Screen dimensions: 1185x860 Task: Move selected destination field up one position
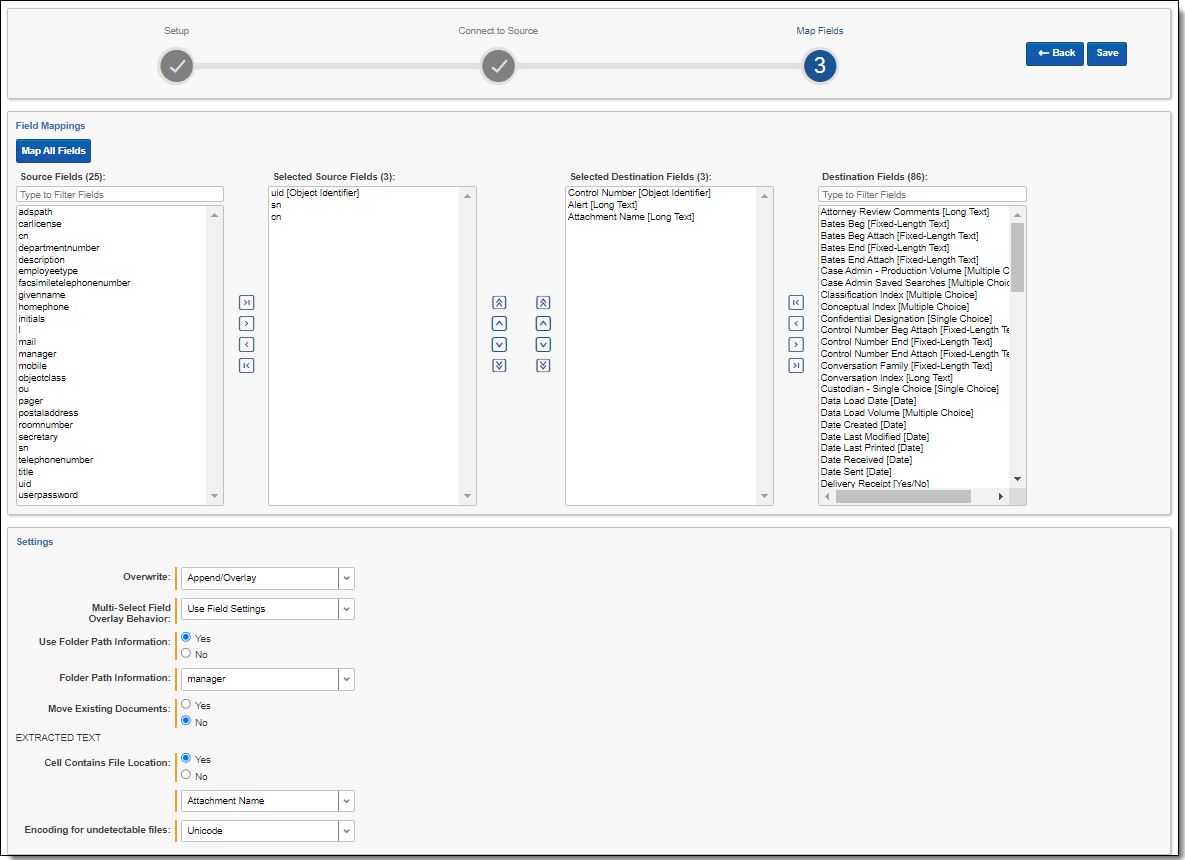[543, 324]
